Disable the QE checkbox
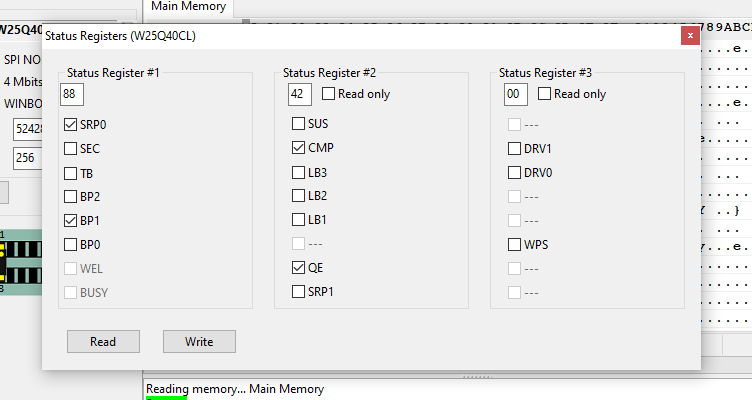The image size is (752, 400). [298, 268]
